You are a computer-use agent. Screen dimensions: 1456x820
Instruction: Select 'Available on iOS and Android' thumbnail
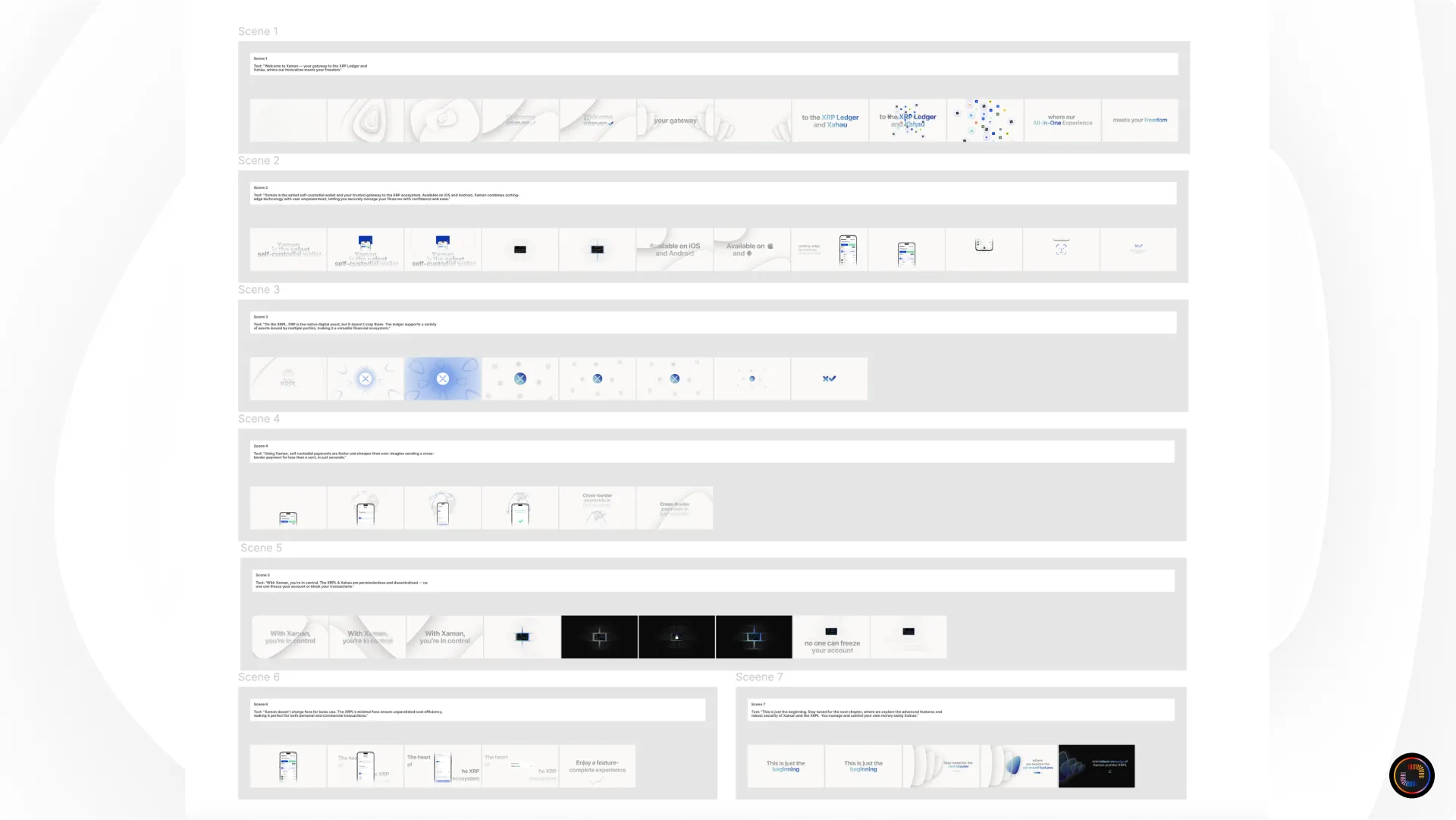(675, 250)
